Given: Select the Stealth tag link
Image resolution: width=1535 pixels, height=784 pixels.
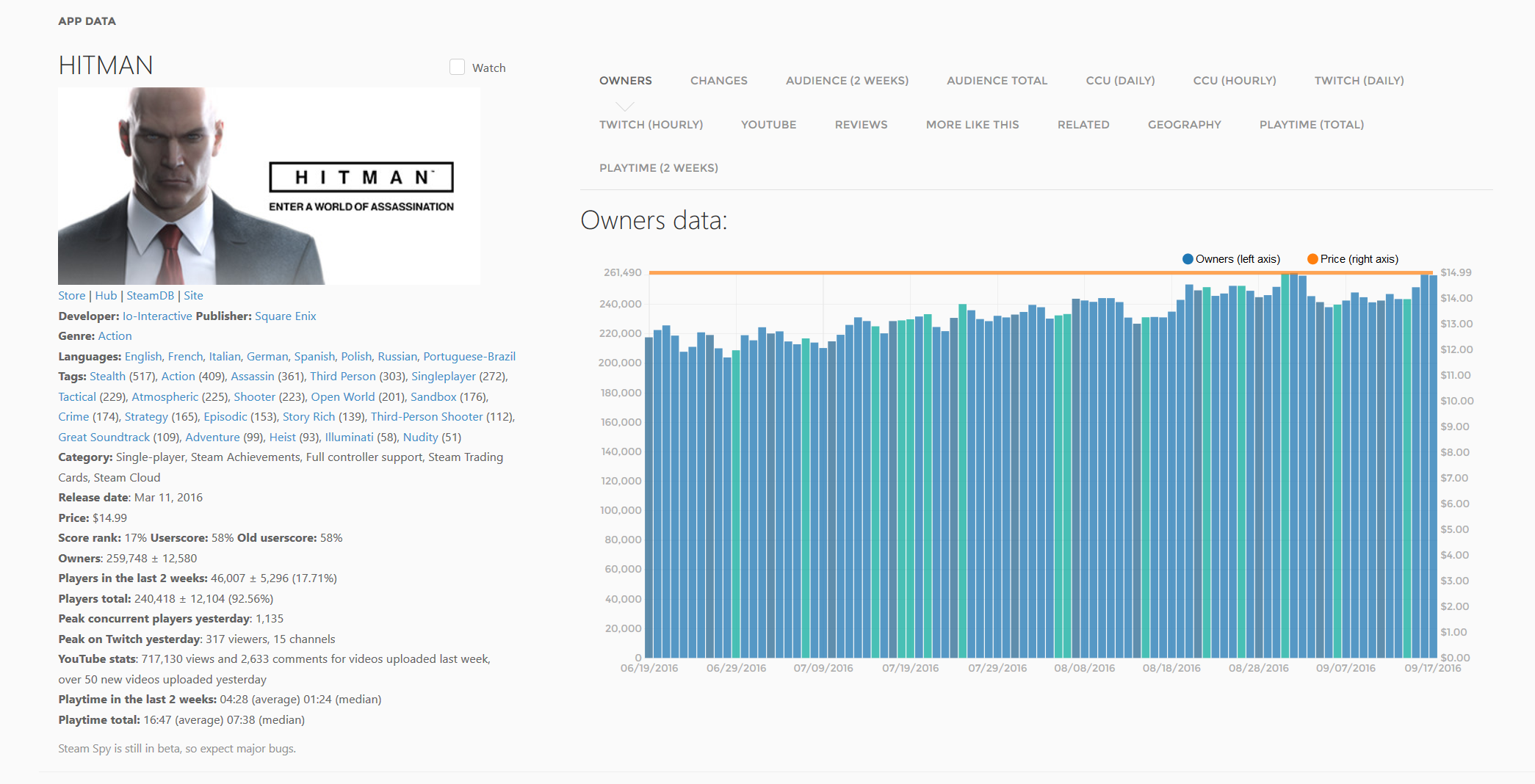Looking at the screenshot, I should [x=107, y=377].
